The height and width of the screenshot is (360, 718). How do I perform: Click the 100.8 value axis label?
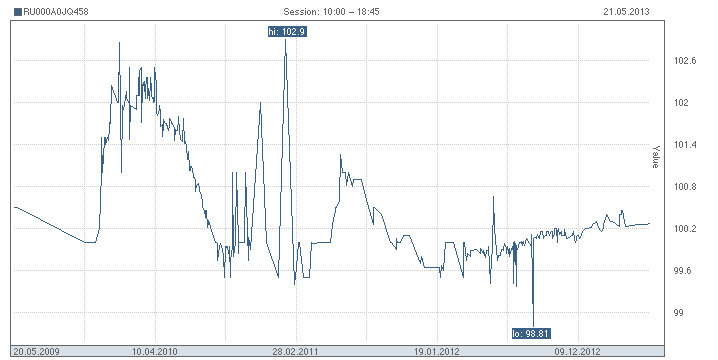685,187
